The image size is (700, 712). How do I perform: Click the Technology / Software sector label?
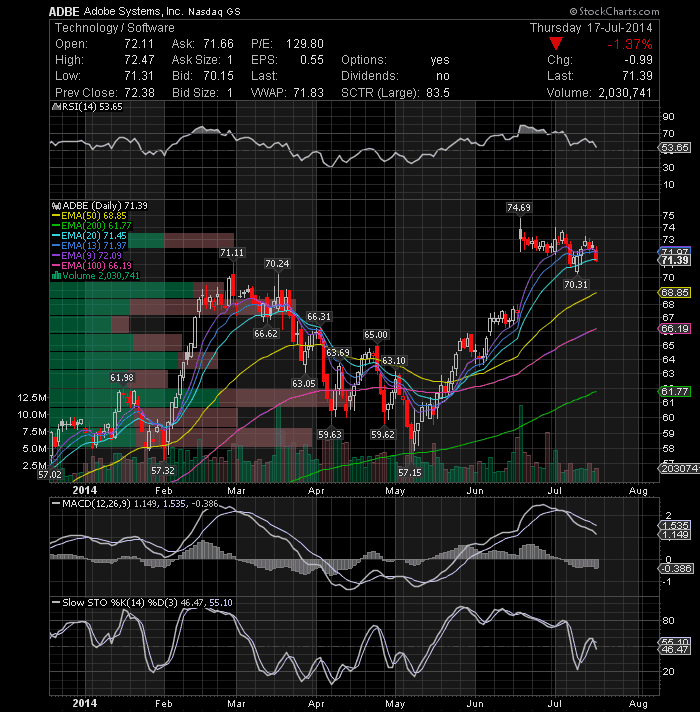(114, 28)
